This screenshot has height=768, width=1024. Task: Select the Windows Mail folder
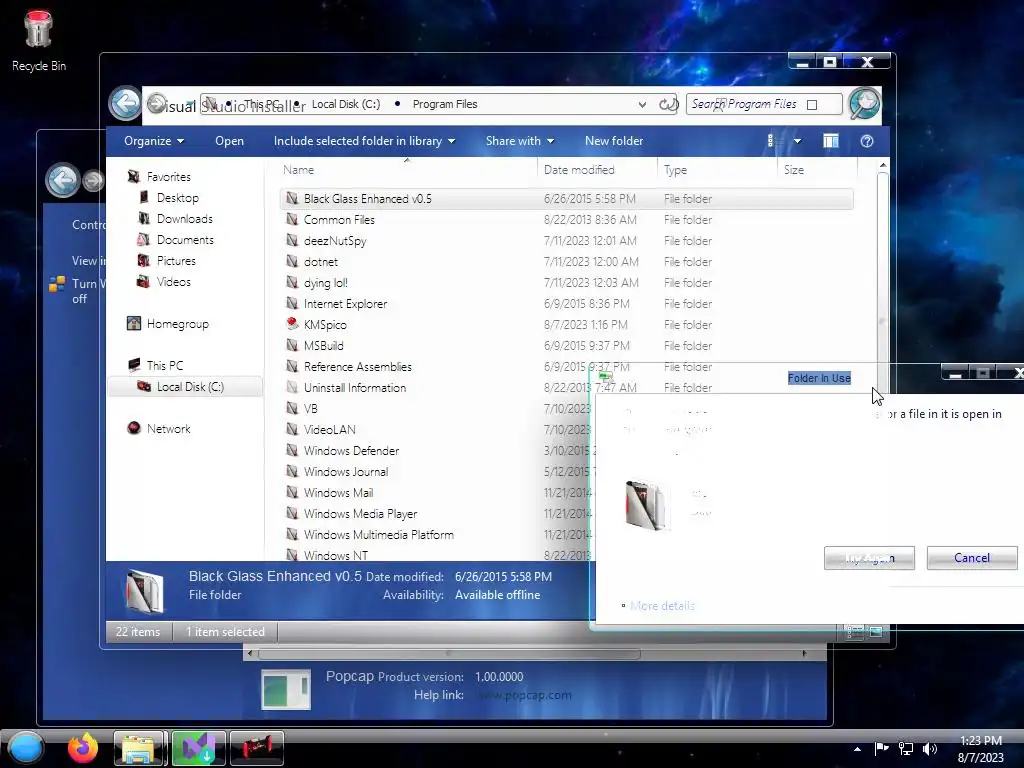pyautogui.click(x=338, y=492)
